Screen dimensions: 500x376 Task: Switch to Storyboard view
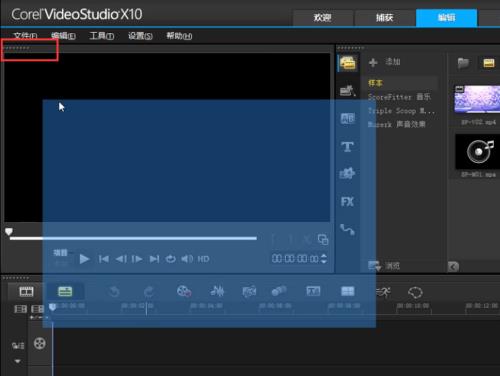(26, 292)
